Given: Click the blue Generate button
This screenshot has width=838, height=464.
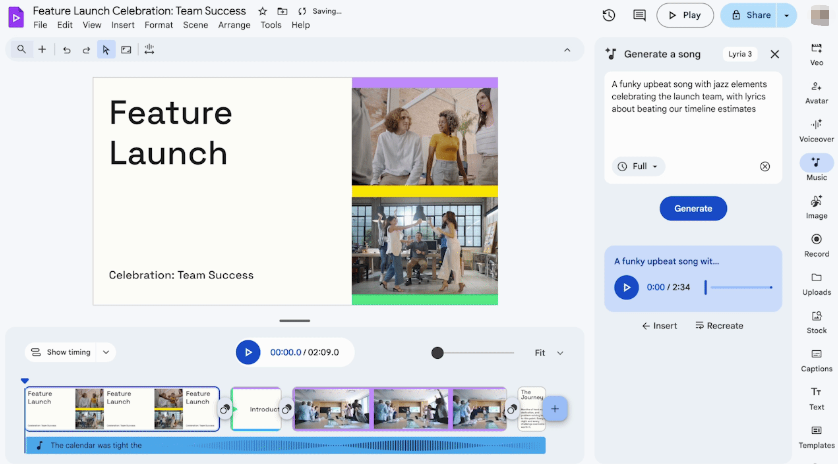Looking at the screenshot, I should coord(693,208).
